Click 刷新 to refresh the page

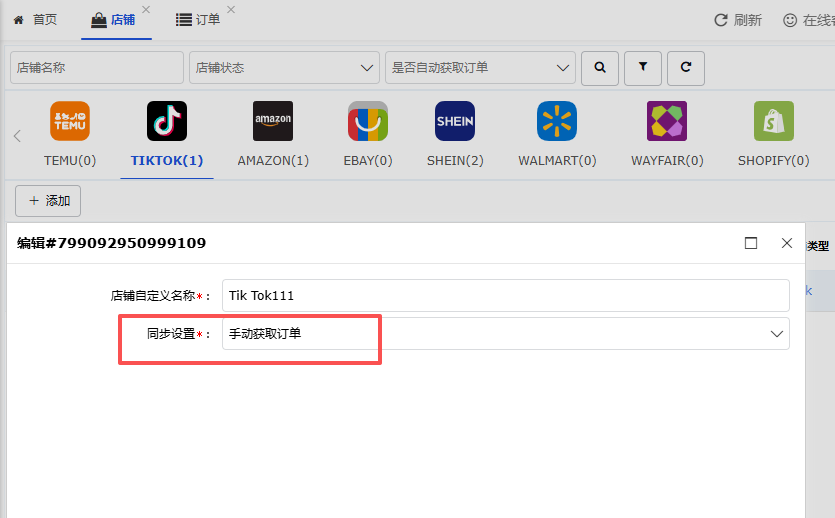pos(738,20)
